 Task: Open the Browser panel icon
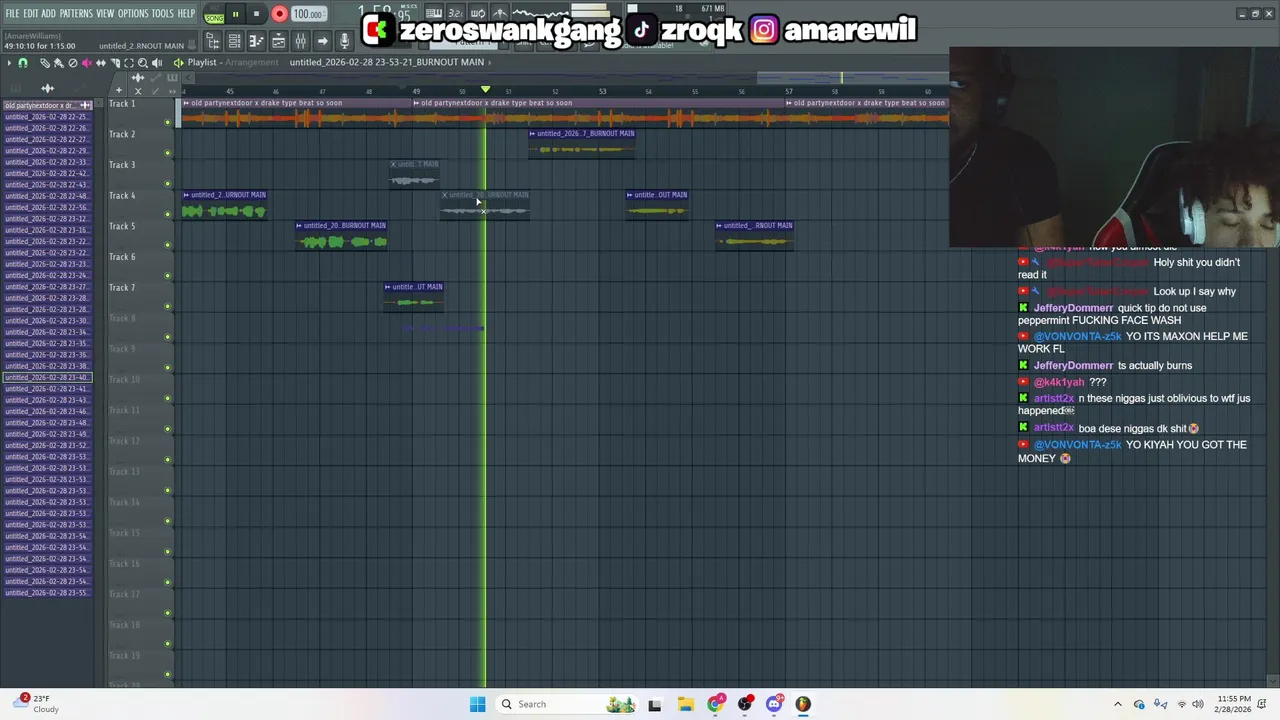coord(212,41)
